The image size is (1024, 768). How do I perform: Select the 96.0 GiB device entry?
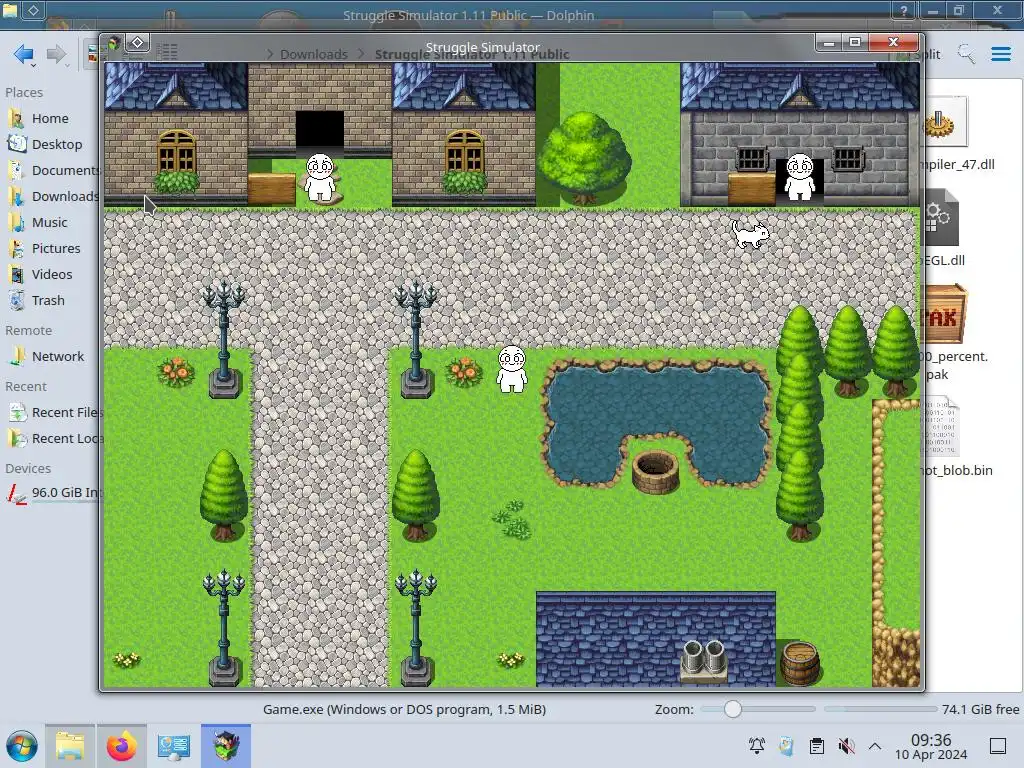54,492
